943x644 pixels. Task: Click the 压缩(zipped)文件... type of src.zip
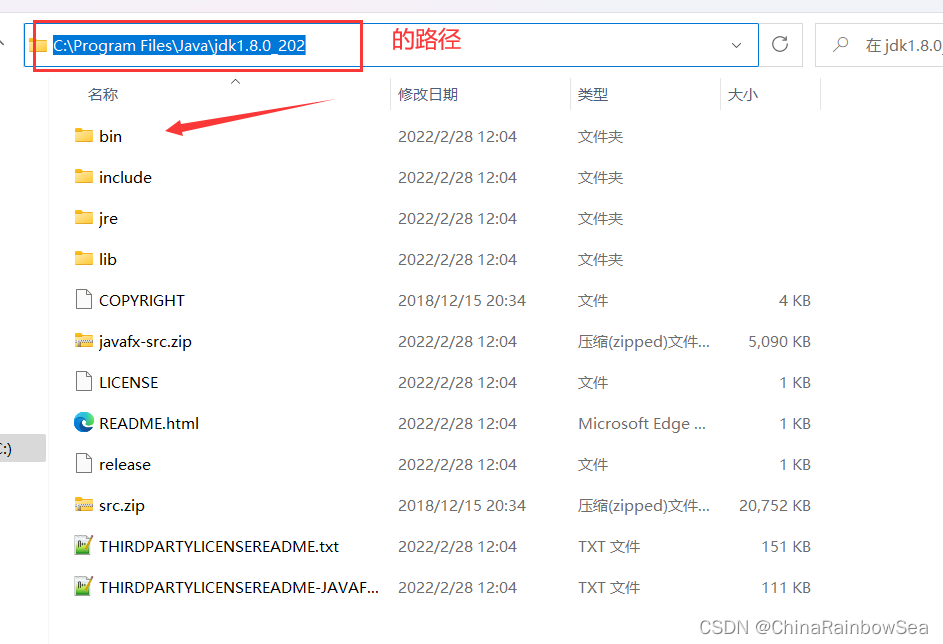[644, 506]
